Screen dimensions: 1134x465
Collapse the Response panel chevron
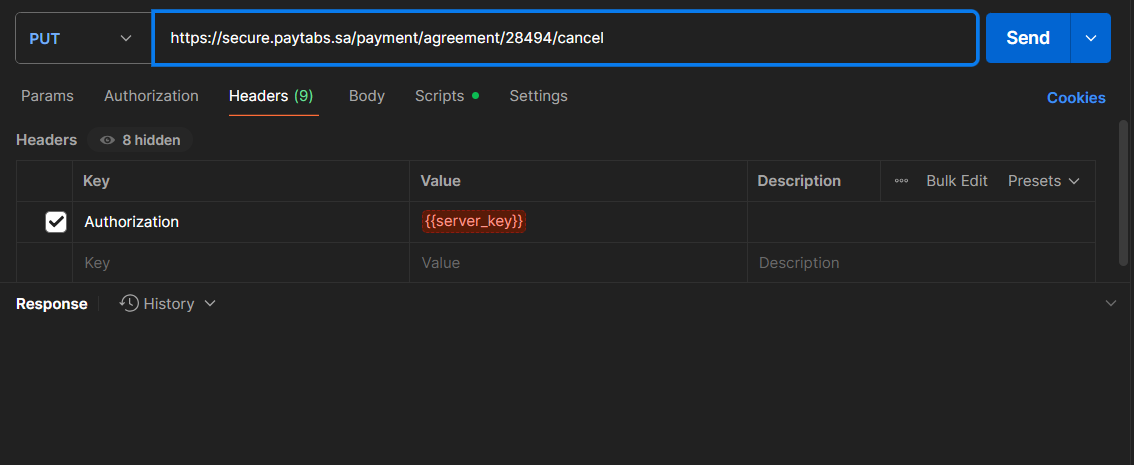(x=1110, y=303)
